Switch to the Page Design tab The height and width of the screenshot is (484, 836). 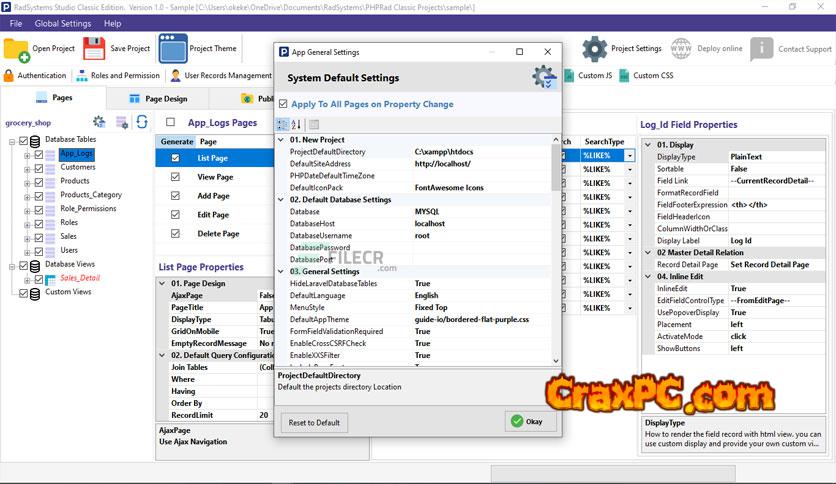point(158,99)
